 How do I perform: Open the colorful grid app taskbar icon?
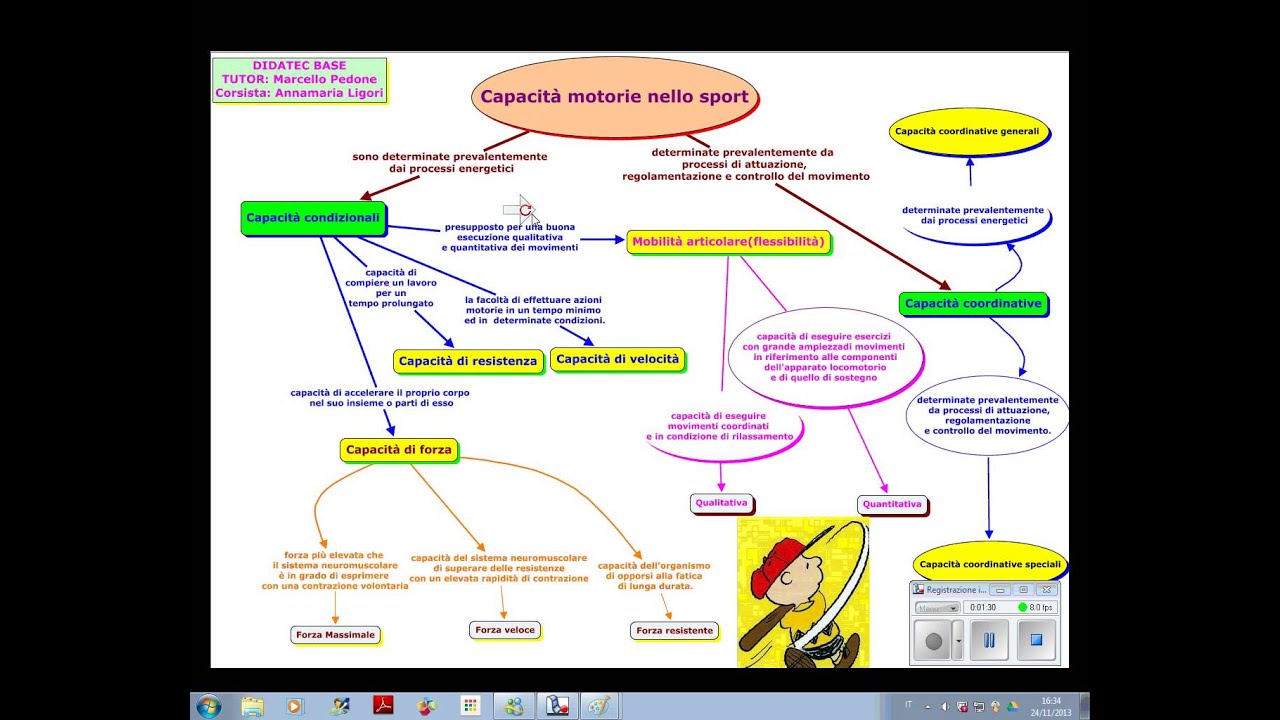(x=471, y=706)
